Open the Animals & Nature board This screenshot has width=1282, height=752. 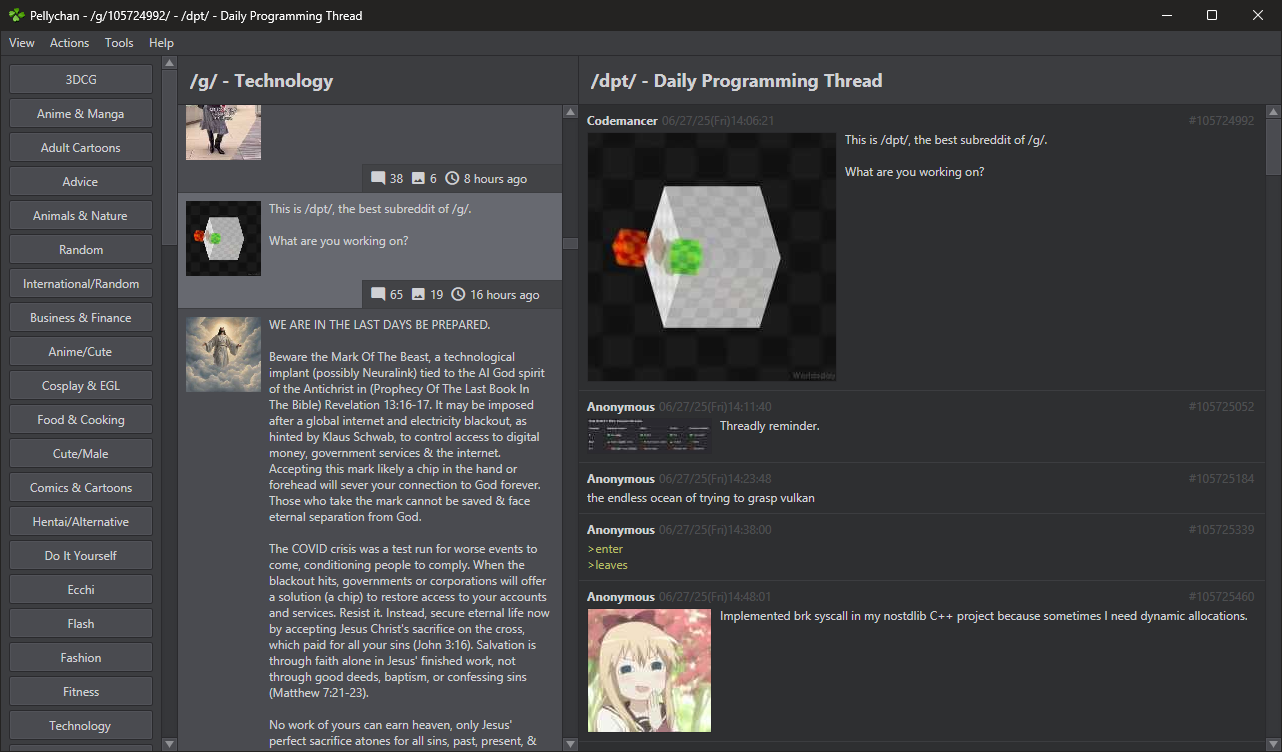click(x=81, y=216)
